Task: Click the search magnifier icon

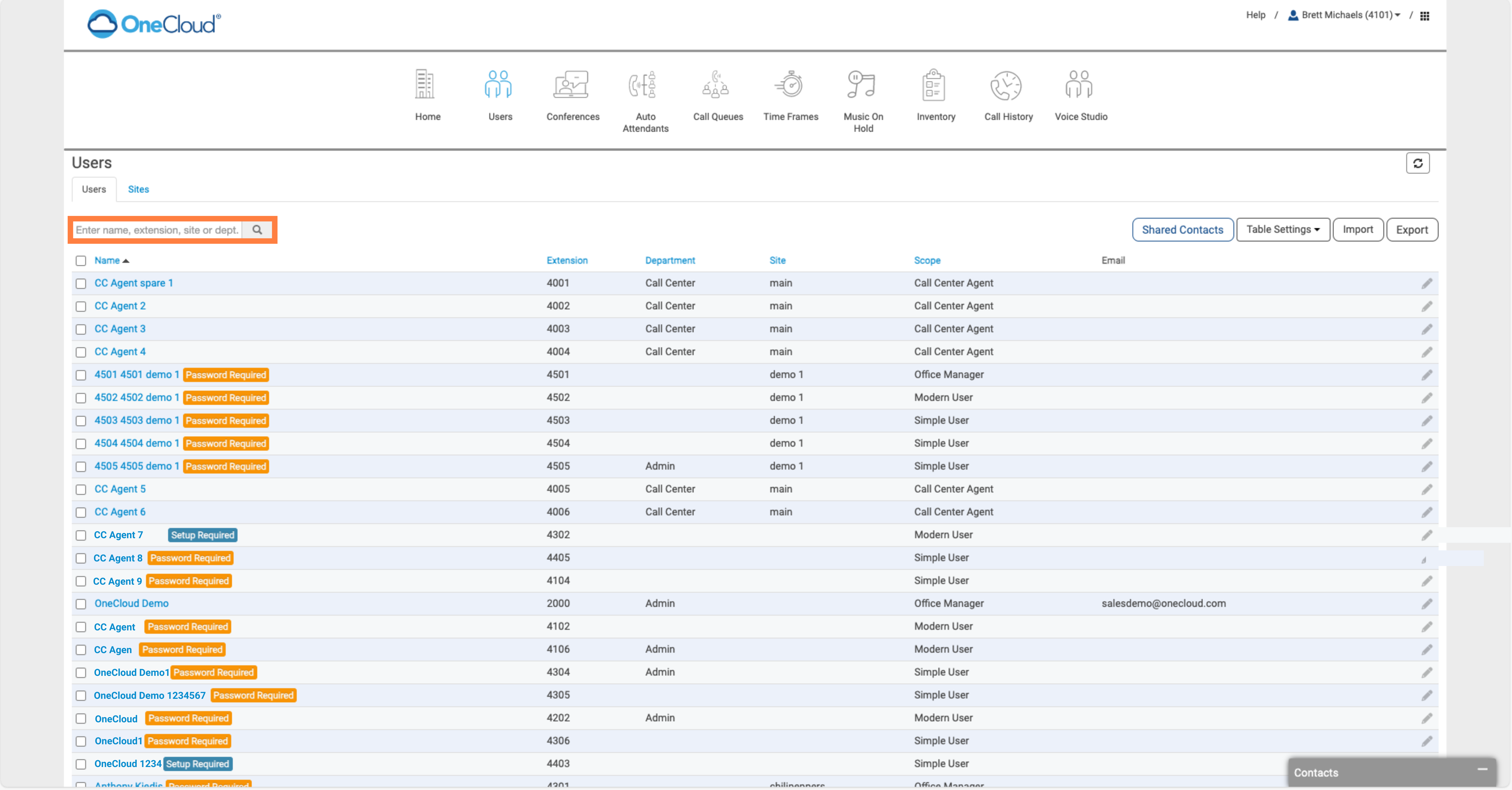Action: click(257, 230)
